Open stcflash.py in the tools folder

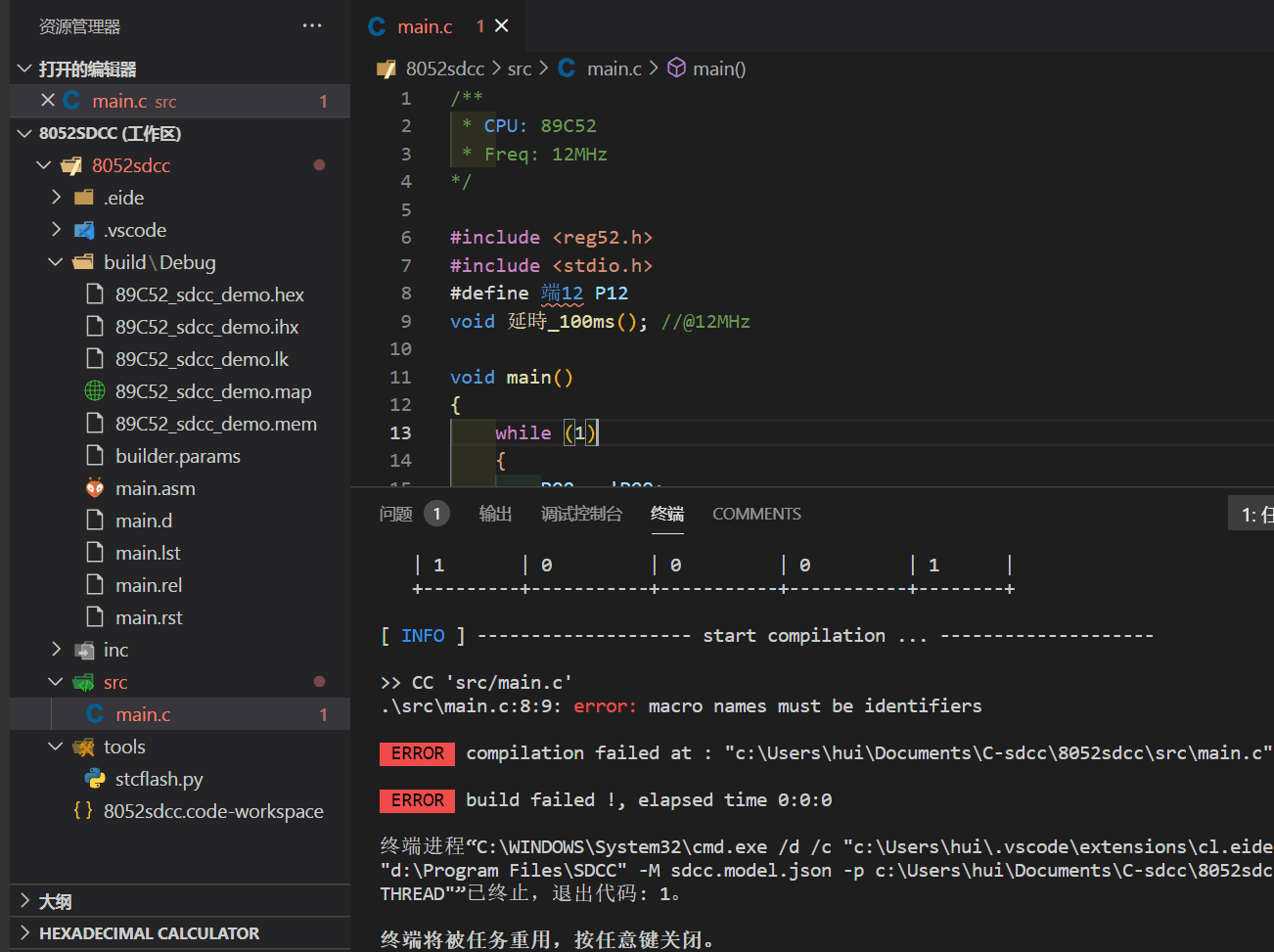tap(159, 779)
